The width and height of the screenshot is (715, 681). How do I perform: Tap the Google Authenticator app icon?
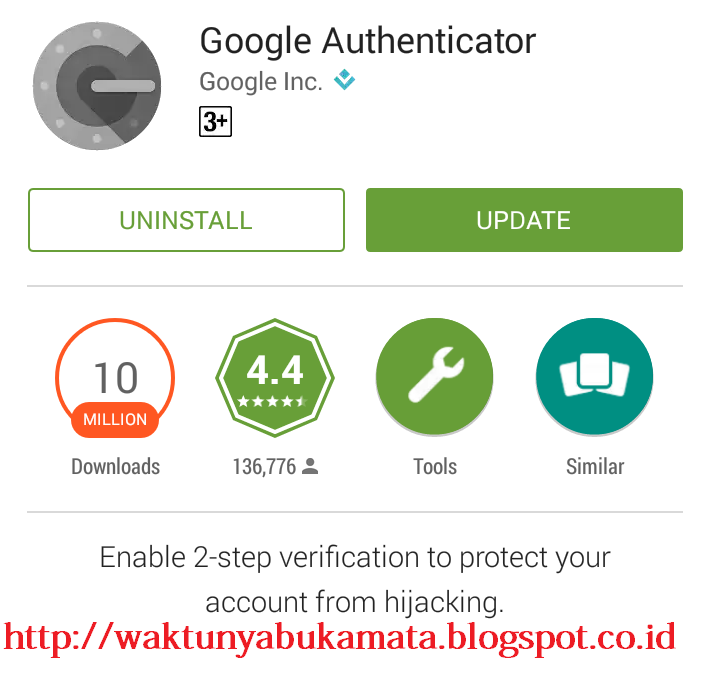[97, 86]
